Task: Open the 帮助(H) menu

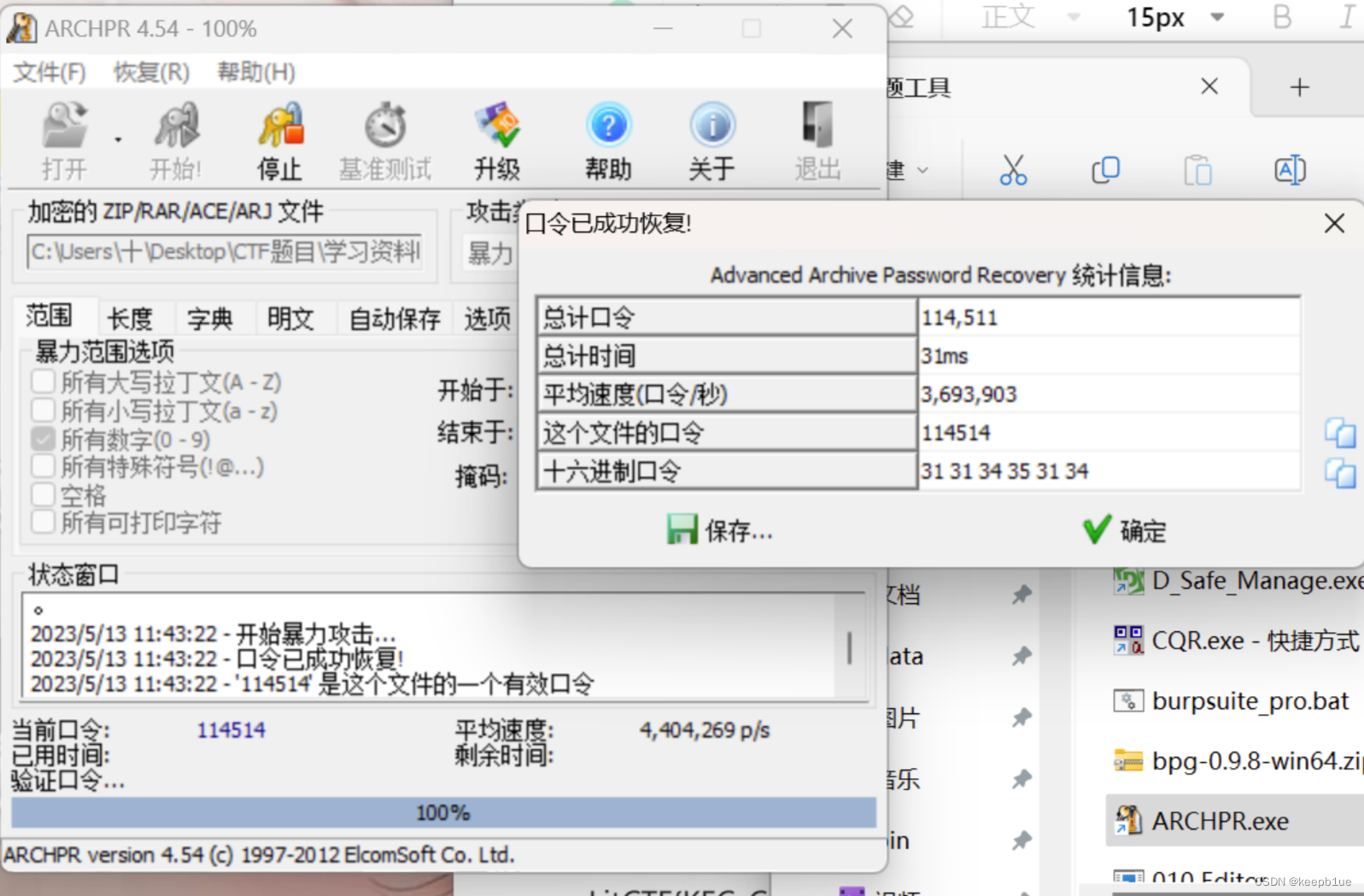Action: point(256,73)
